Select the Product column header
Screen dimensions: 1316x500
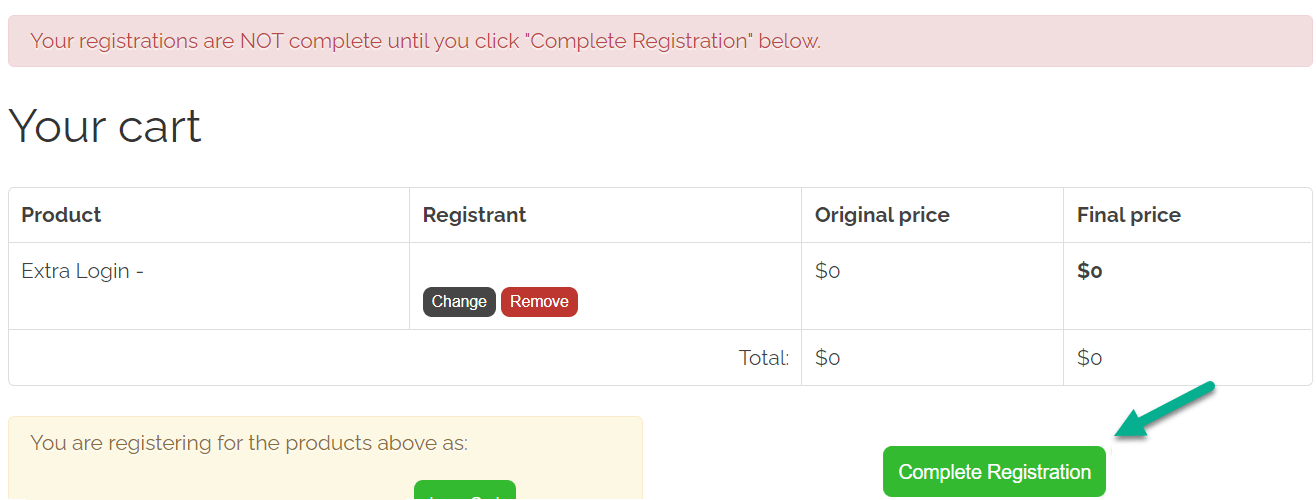tap(61, 215)
